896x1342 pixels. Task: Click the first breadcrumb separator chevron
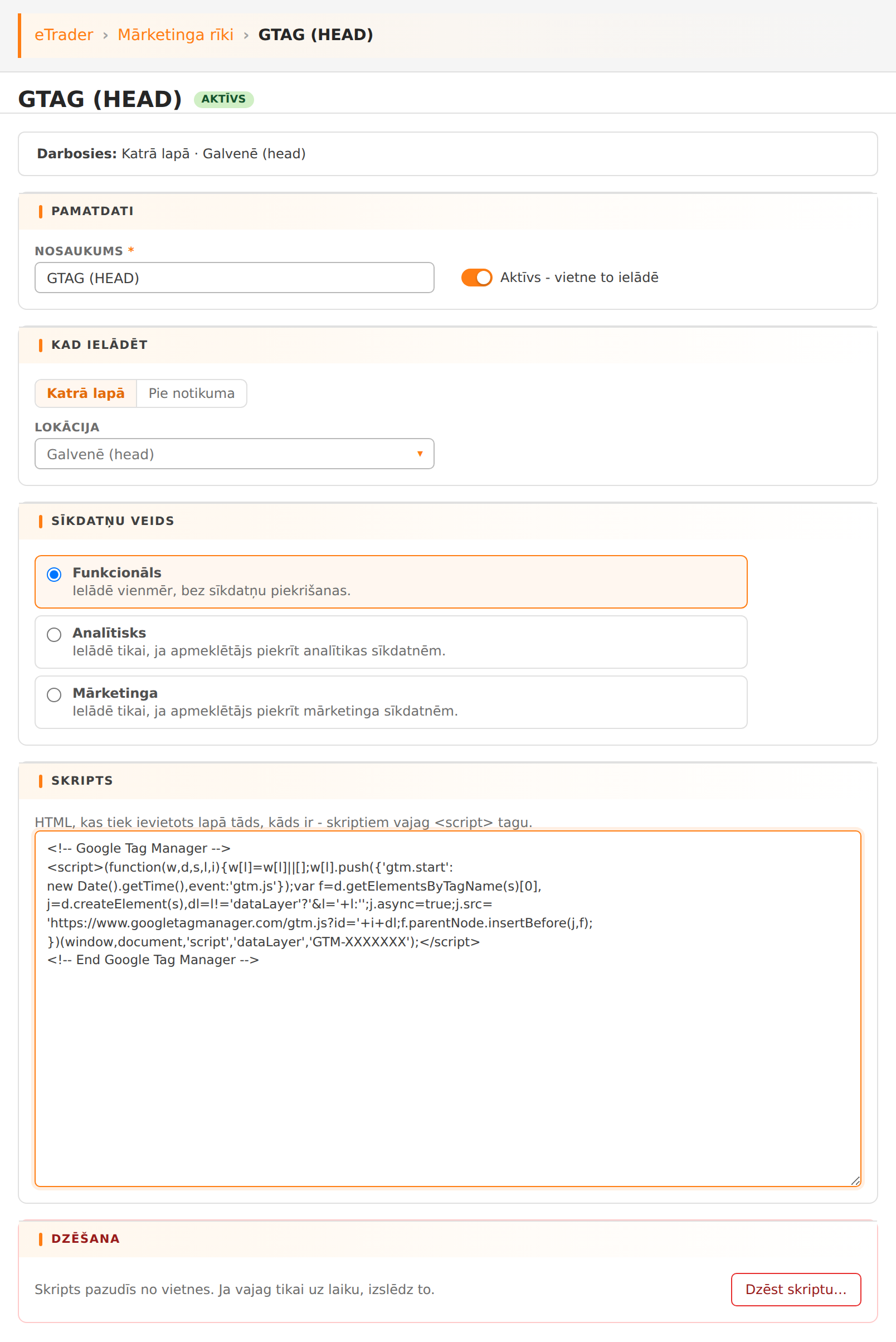tap(106, 36)
